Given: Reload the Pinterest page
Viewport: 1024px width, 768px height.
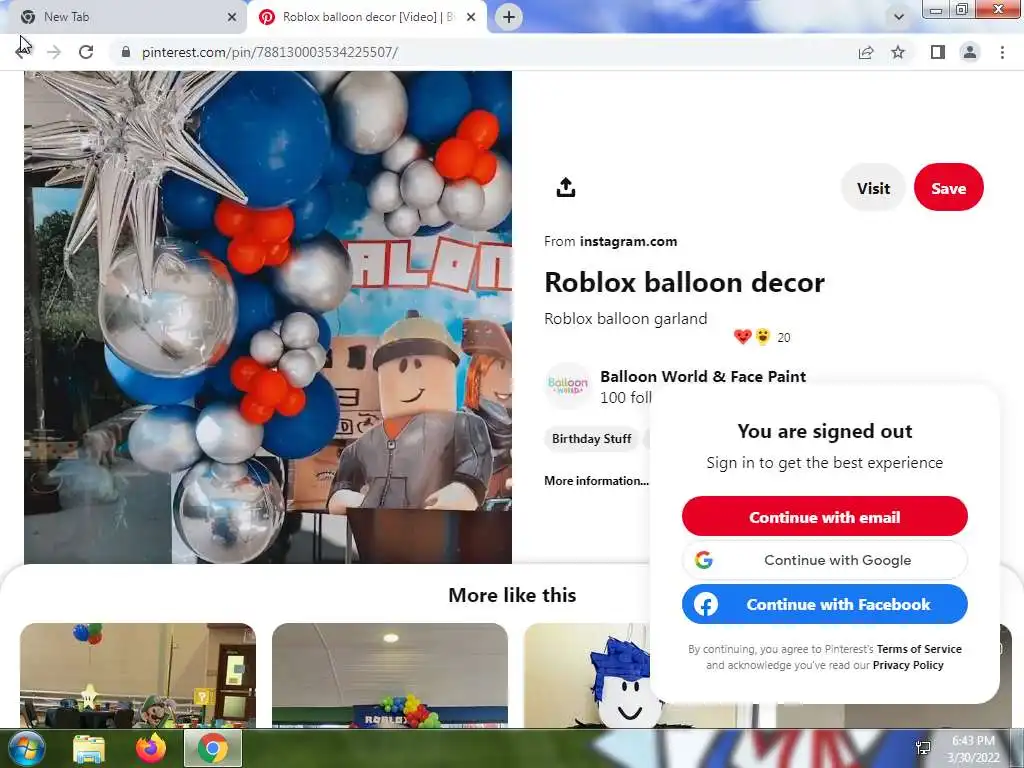Looking at the screenshot, I should (x=86, y=52).
